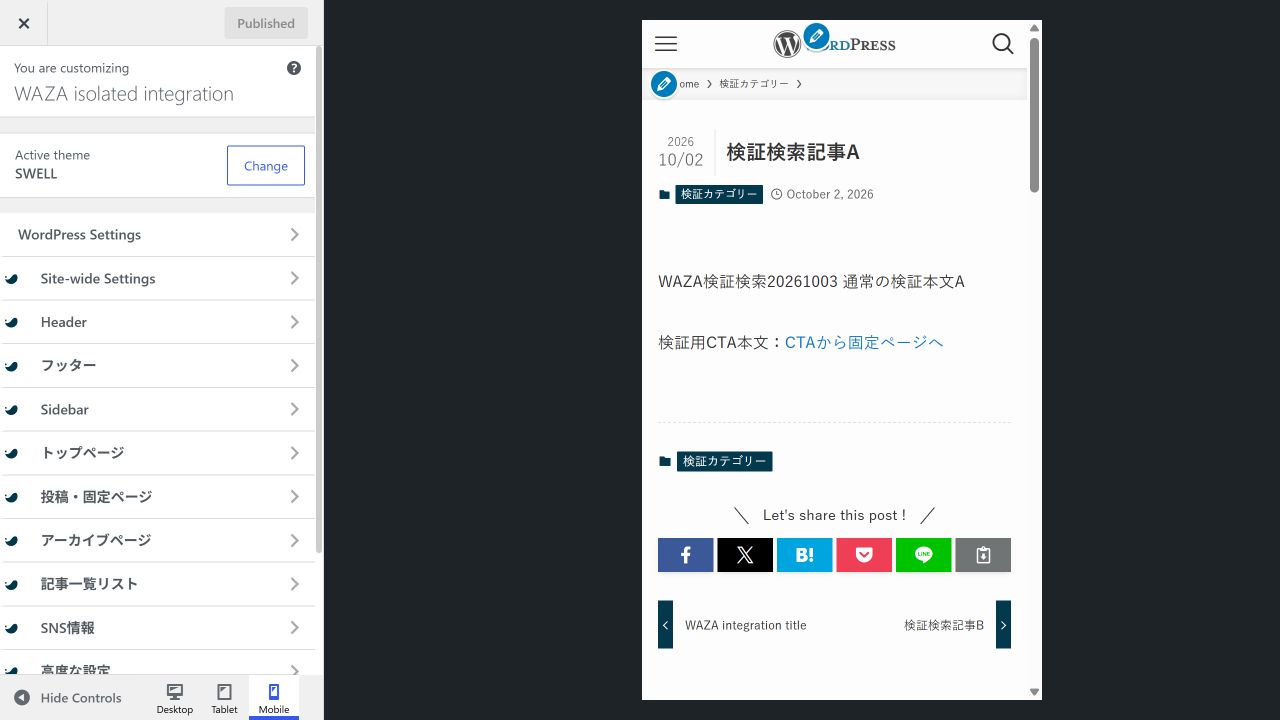The width and height of the screenshot is (1280, 720).
Task: Go to next post with right arrow
Action: pos(1003,624)
